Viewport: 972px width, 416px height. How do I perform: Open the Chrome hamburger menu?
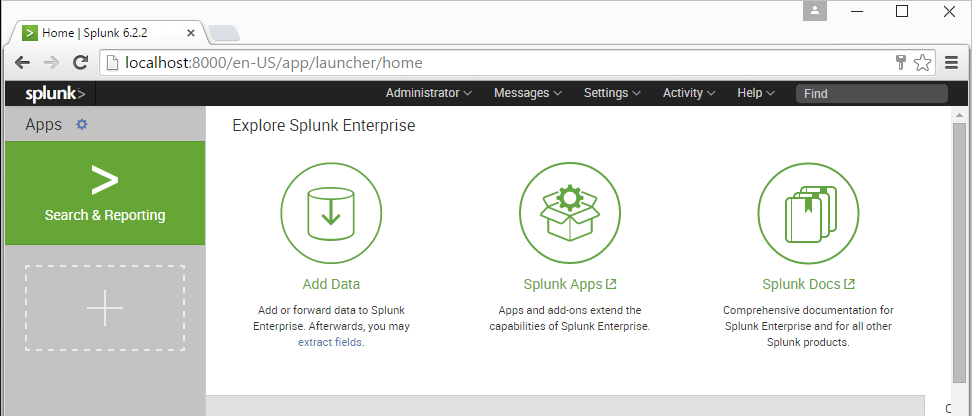tap(951, 62)
